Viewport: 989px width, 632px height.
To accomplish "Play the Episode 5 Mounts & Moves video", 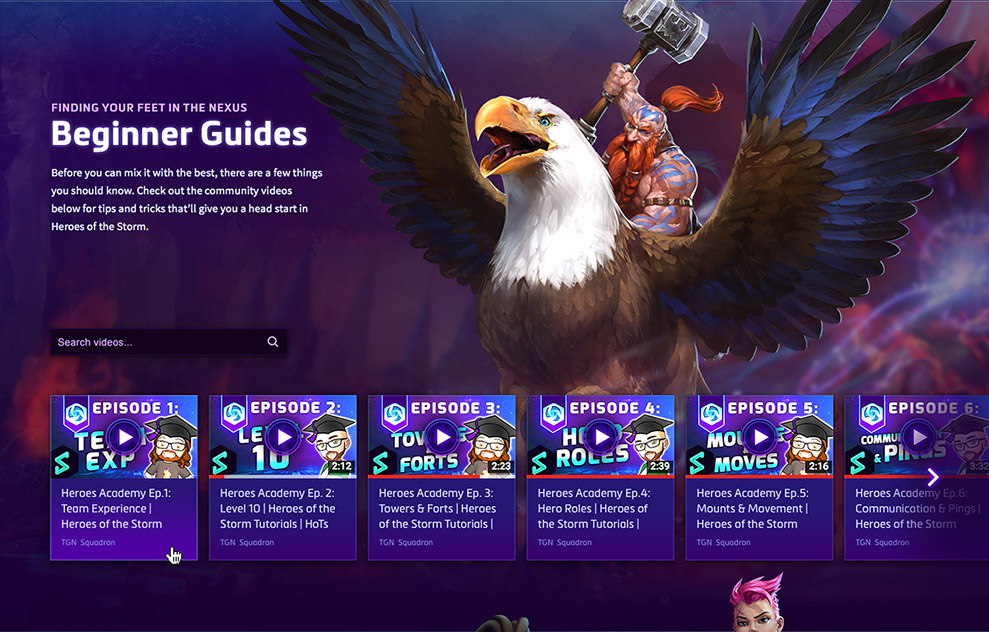I will tap(760, 436).
